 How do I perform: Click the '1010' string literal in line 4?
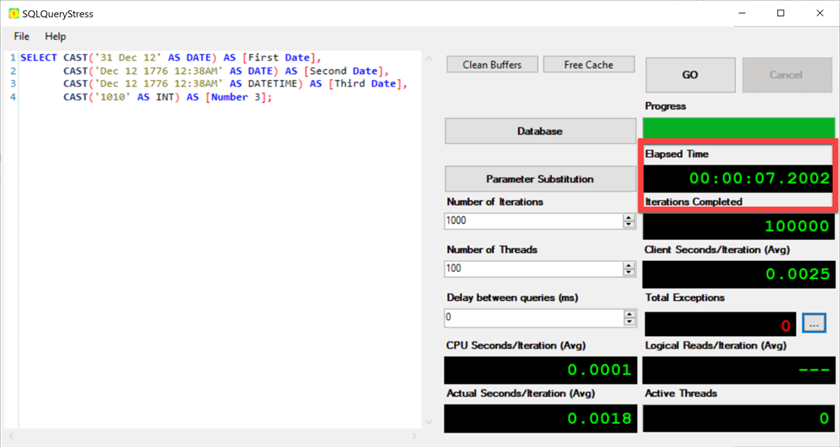click(112, 97)
